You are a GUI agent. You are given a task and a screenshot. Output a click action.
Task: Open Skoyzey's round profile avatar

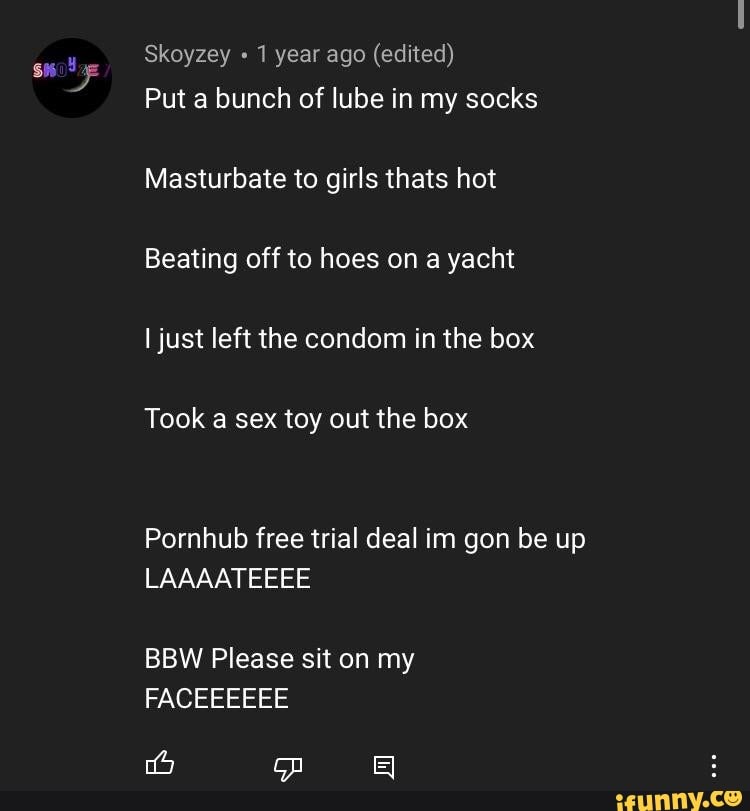pos(72,78)
